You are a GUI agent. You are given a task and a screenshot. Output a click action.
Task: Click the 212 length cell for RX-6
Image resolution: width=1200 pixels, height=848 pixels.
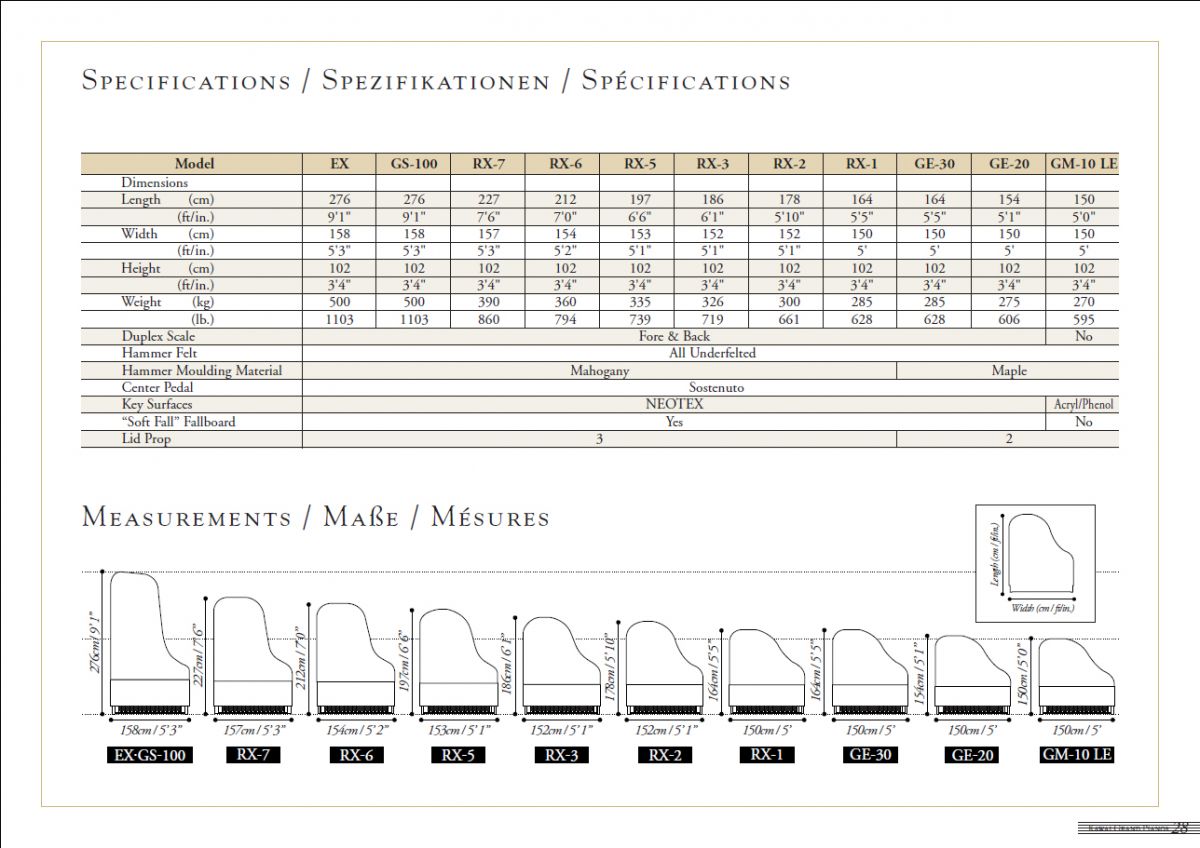(x=563, y=200)
